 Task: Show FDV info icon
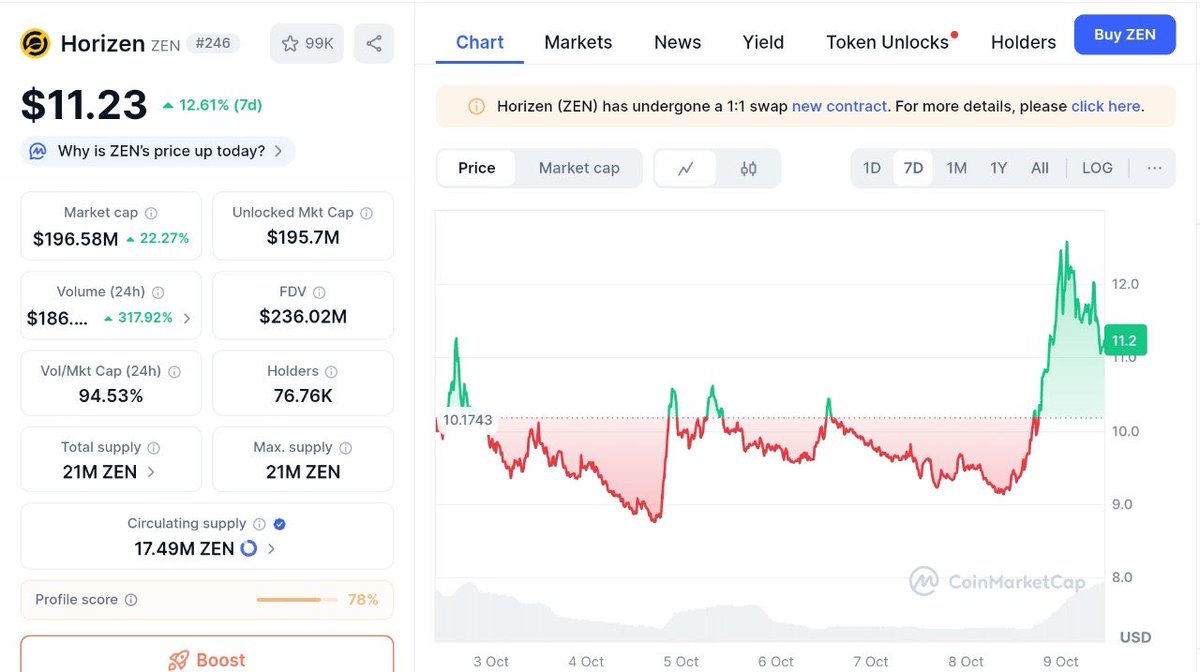[319, 292]
